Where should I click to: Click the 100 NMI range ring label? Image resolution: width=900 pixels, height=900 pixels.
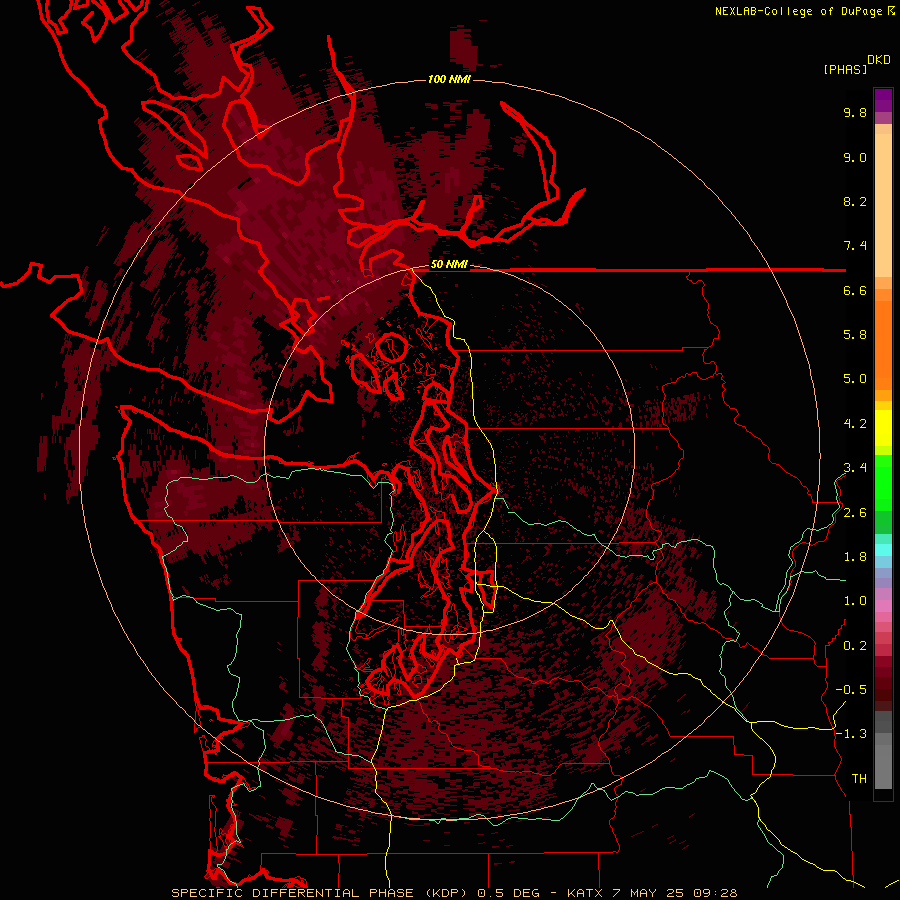tap(449, 79)
